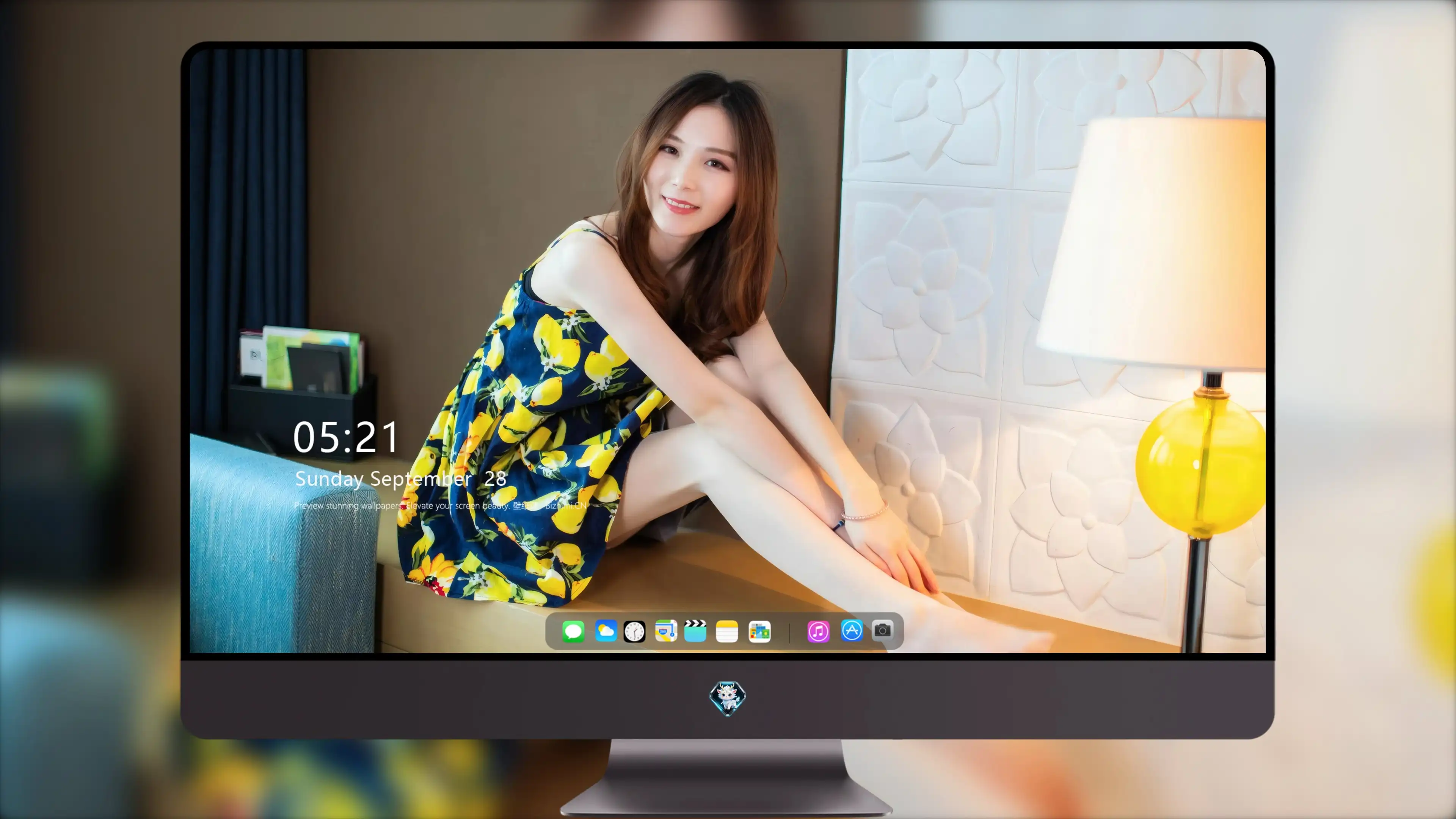Open the Newsstand-style collage dock icon
Viewport: 1456px width, 819px height.
tap(759, 631)
